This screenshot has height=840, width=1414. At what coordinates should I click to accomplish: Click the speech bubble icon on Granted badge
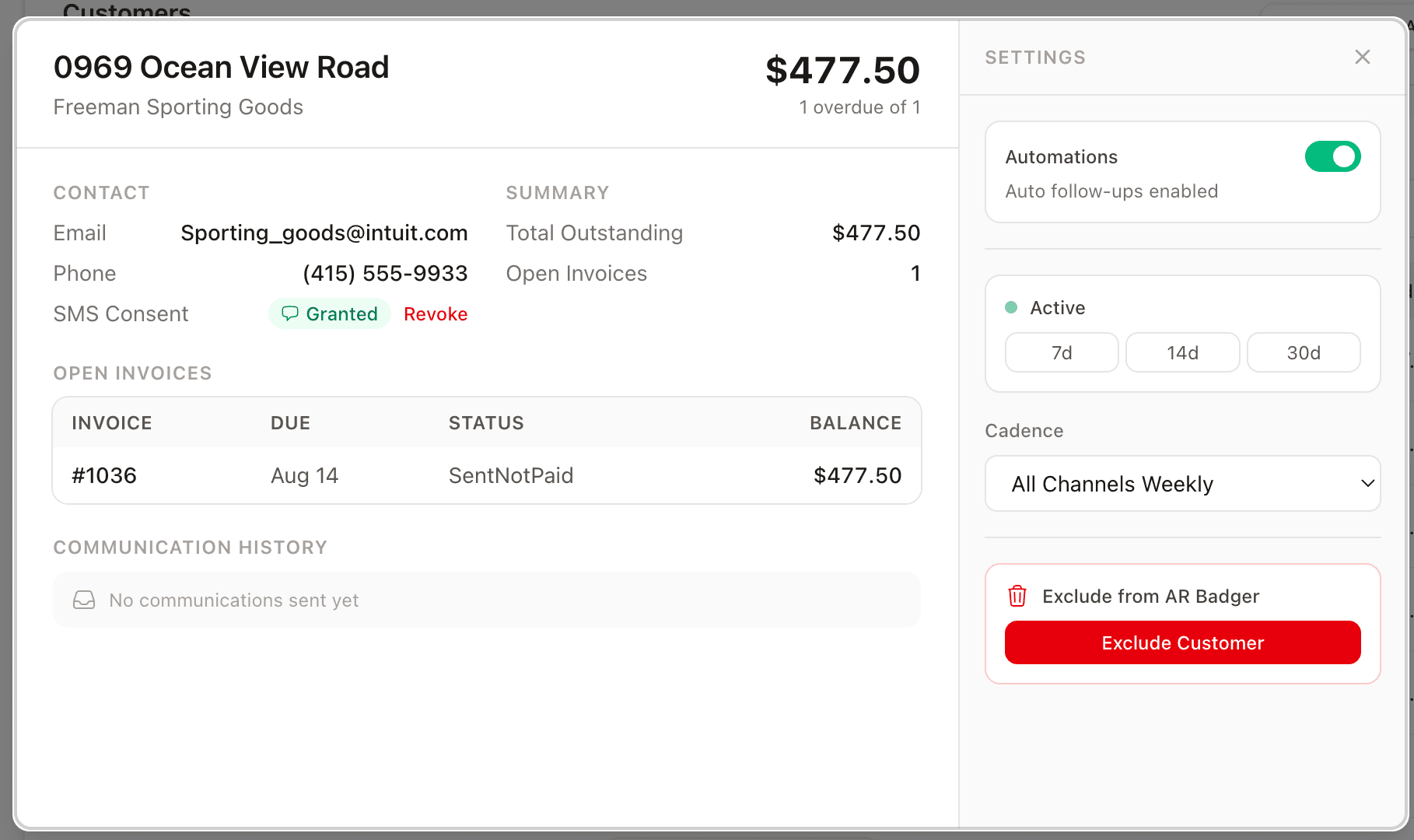[291, 313]
